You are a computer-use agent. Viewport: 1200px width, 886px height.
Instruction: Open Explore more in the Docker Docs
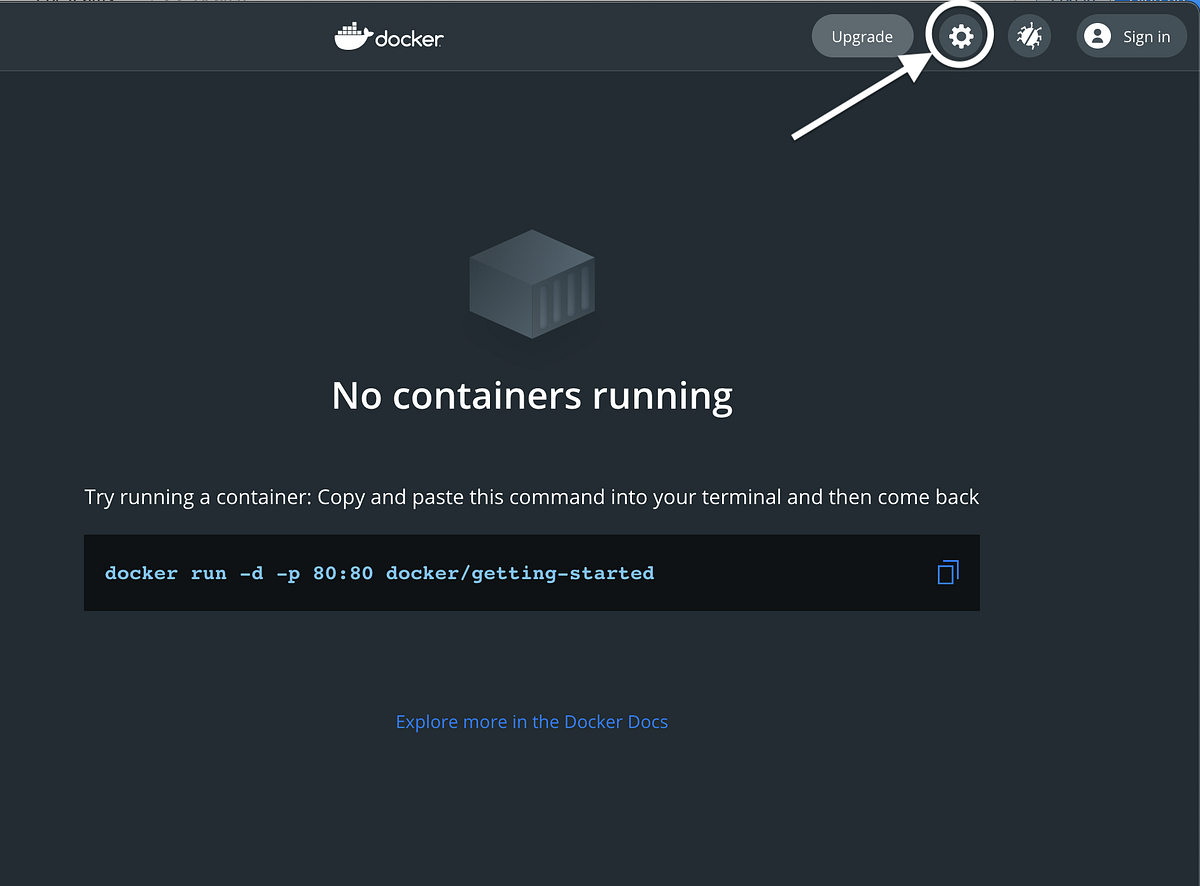pos(531,721)
